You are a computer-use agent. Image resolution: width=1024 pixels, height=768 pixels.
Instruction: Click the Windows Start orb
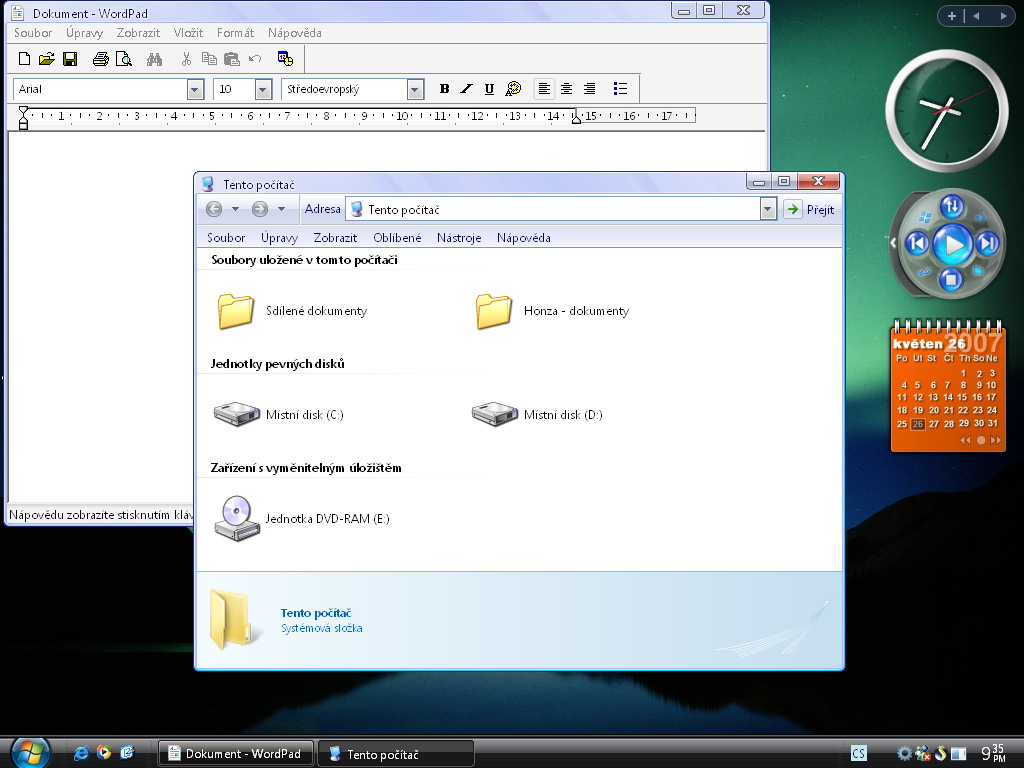30,752
